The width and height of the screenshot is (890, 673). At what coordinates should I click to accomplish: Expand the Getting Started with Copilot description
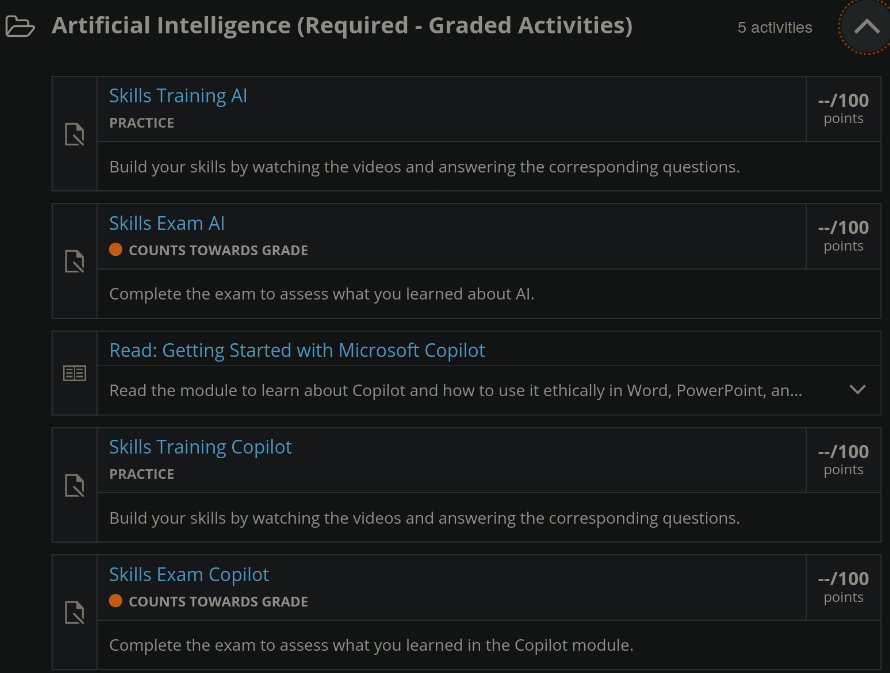[x=857, y=390]
